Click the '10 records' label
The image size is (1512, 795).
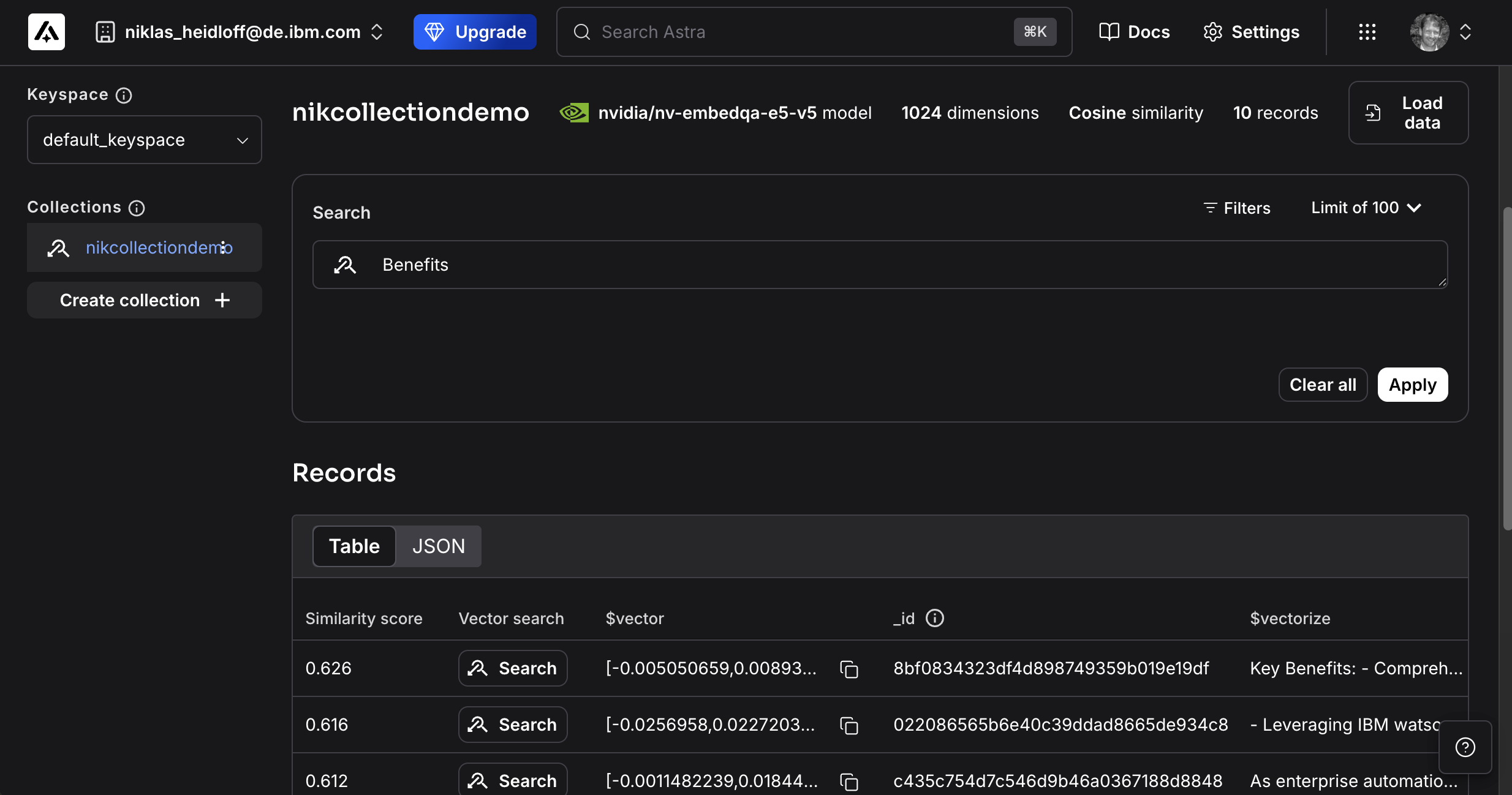[x=1276, y=113]
